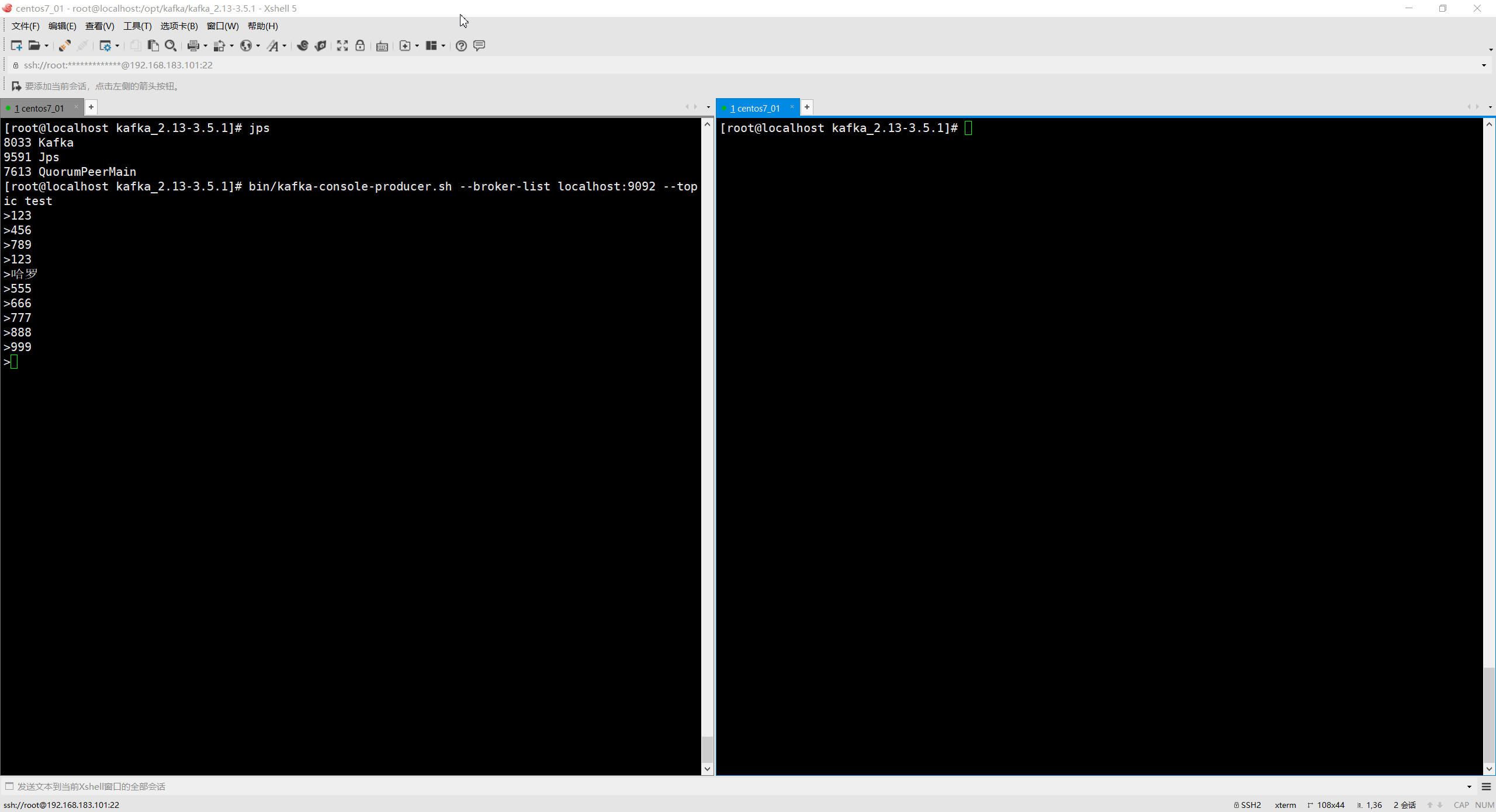Click the Print toolbar icon

(193, 46)
